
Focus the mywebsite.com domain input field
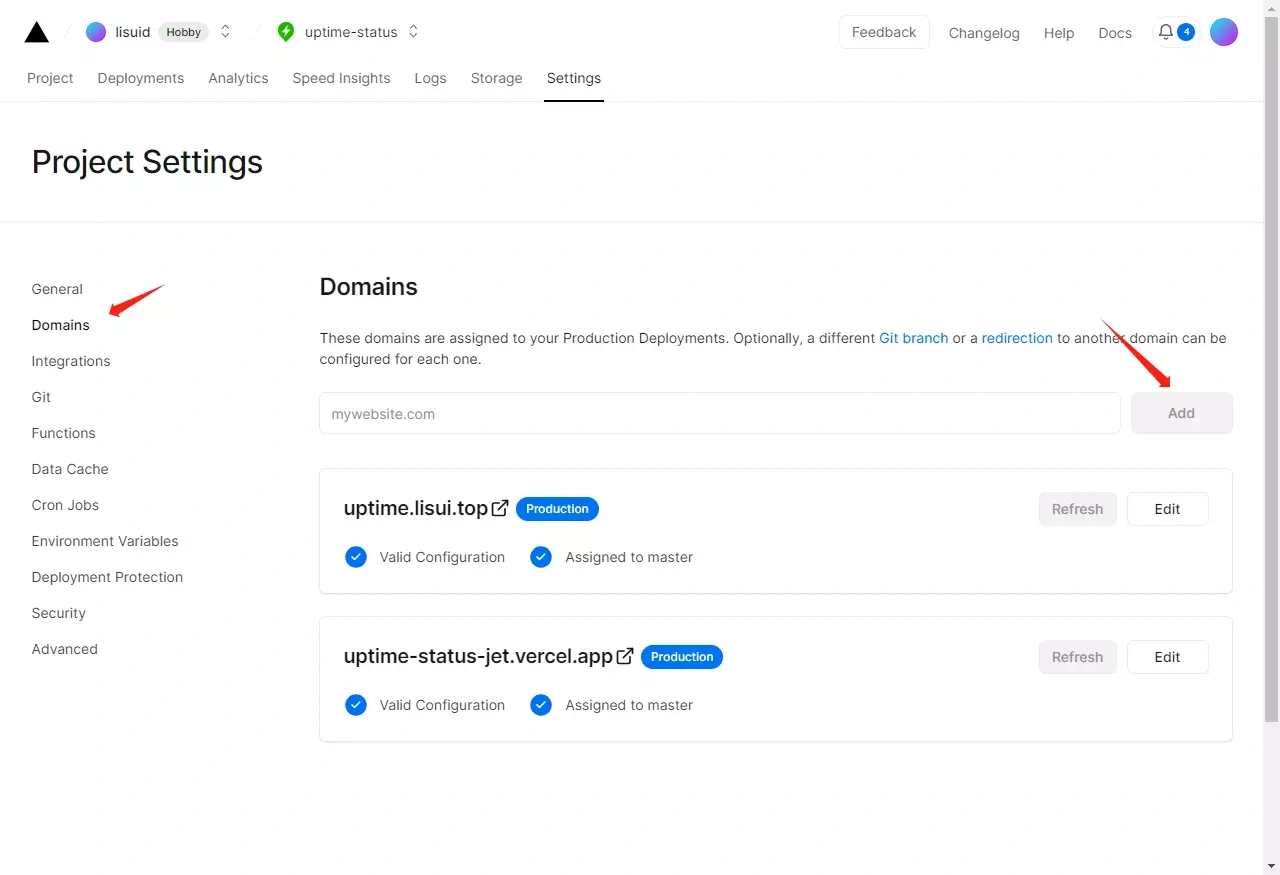[720, 413]
